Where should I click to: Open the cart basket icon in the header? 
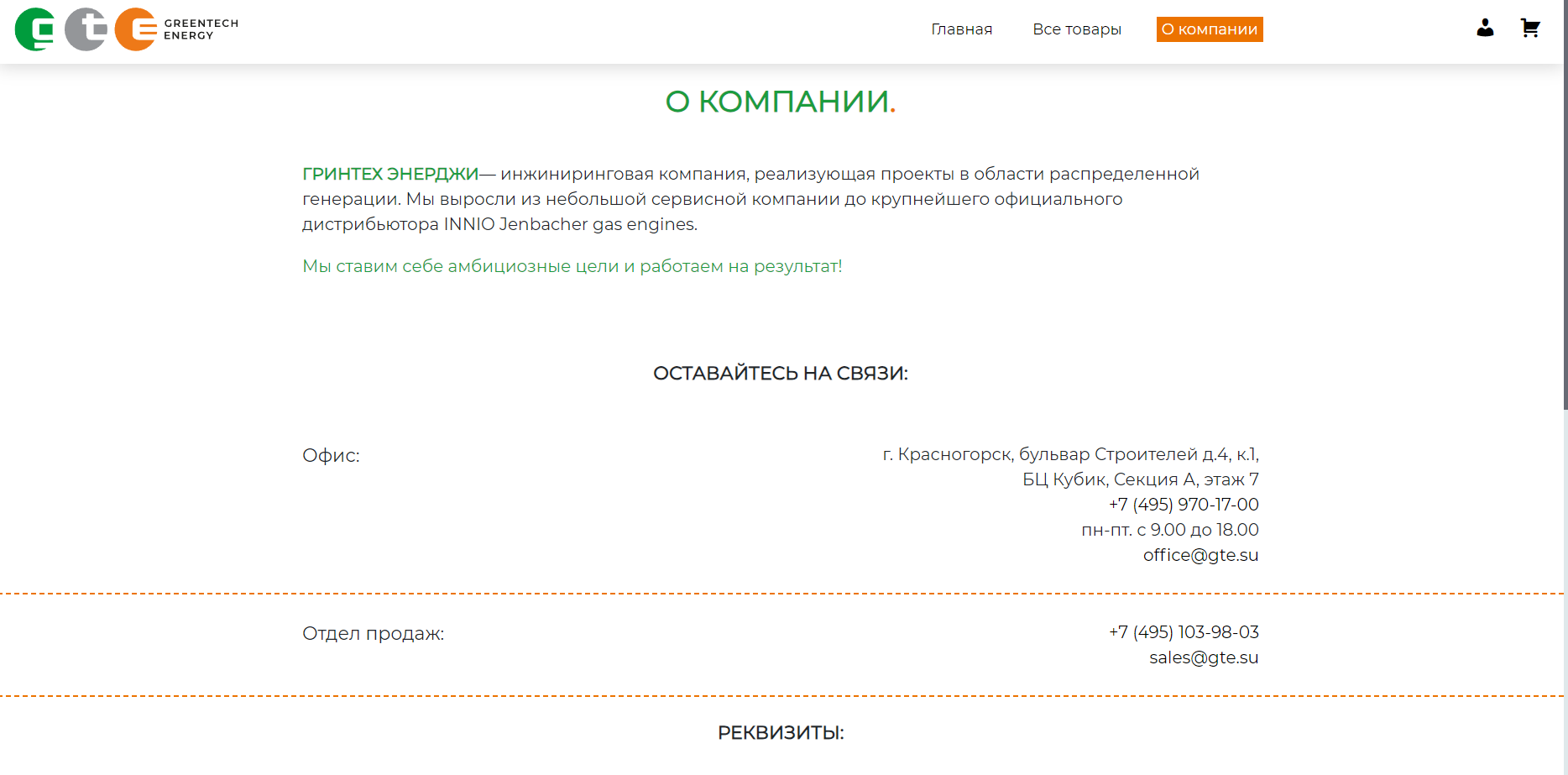(x=1530, y=28)
